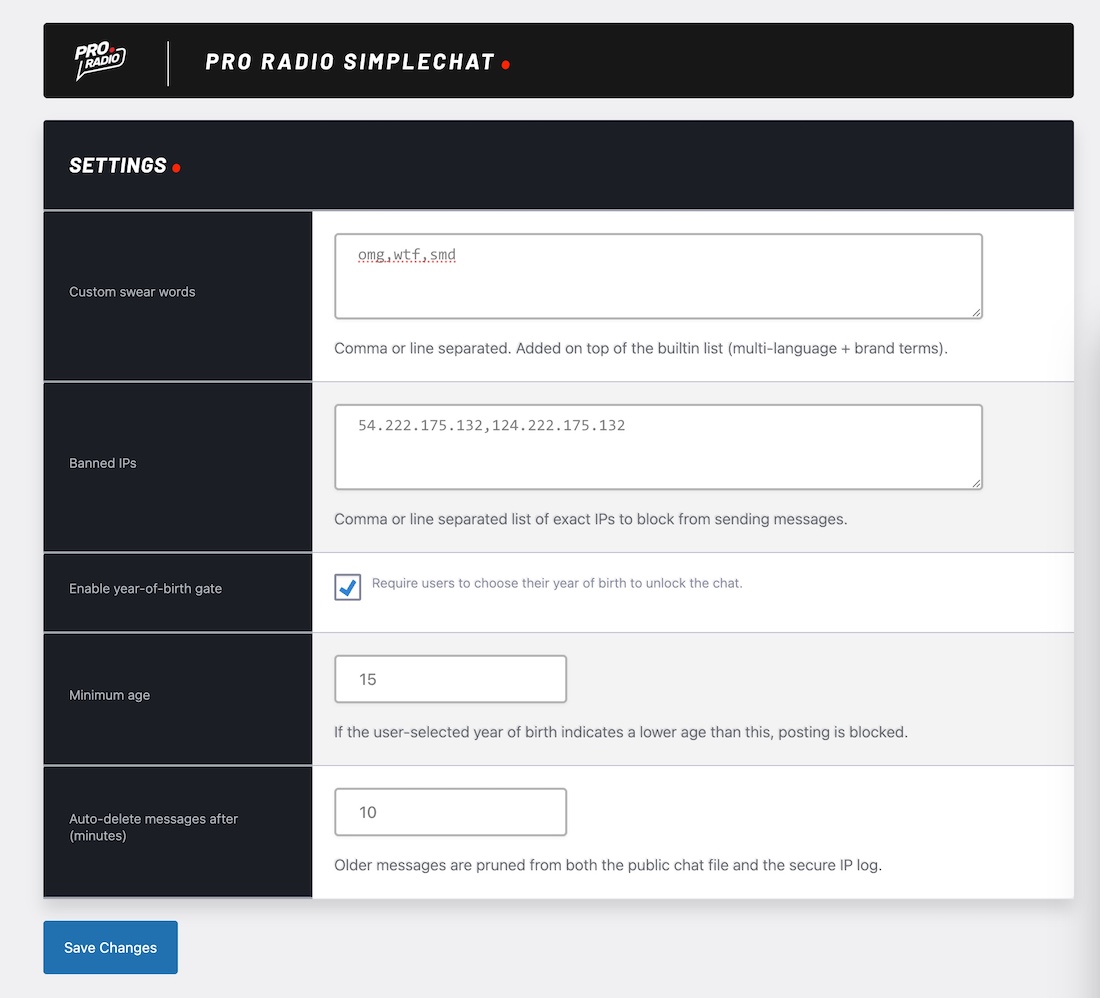Click the 'Minimum age' row label
This screenshot has height=998, width=1100.
(109, 695)
